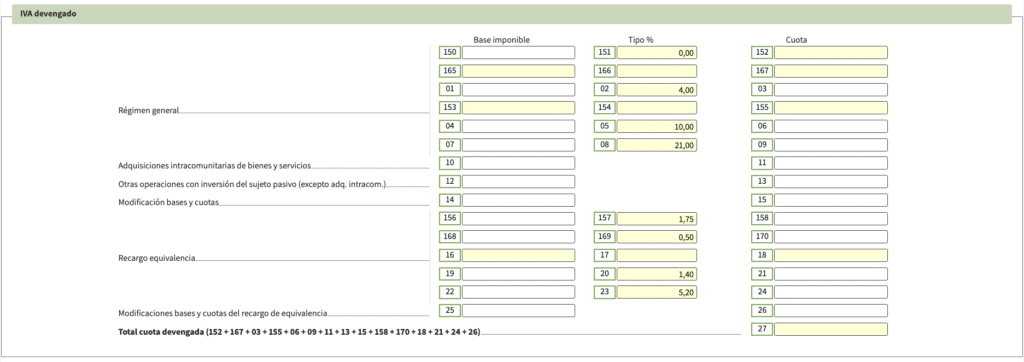Focus base imponible field 07
The image size is (1024, 362).
519,145
